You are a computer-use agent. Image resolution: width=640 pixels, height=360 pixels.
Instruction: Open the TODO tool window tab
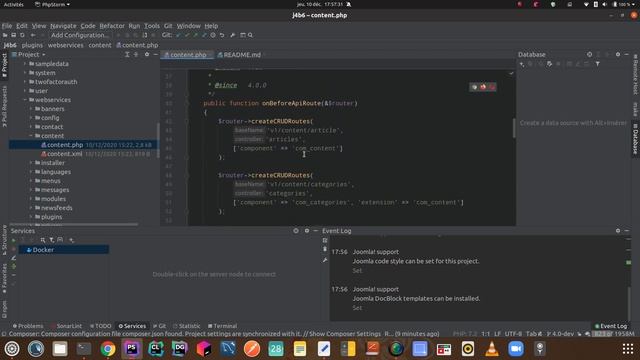100,326
